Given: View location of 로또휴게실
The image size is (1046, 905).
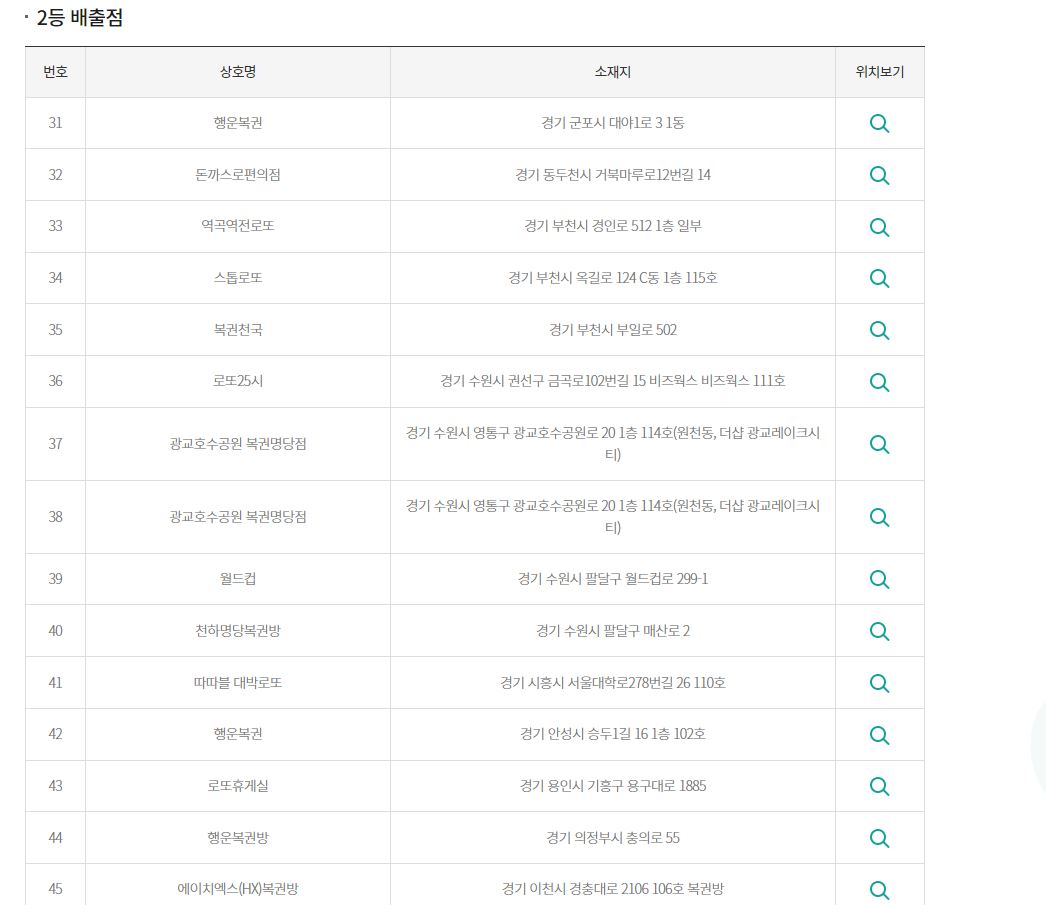Looking at the screenshot, I should tap(879, 786).
